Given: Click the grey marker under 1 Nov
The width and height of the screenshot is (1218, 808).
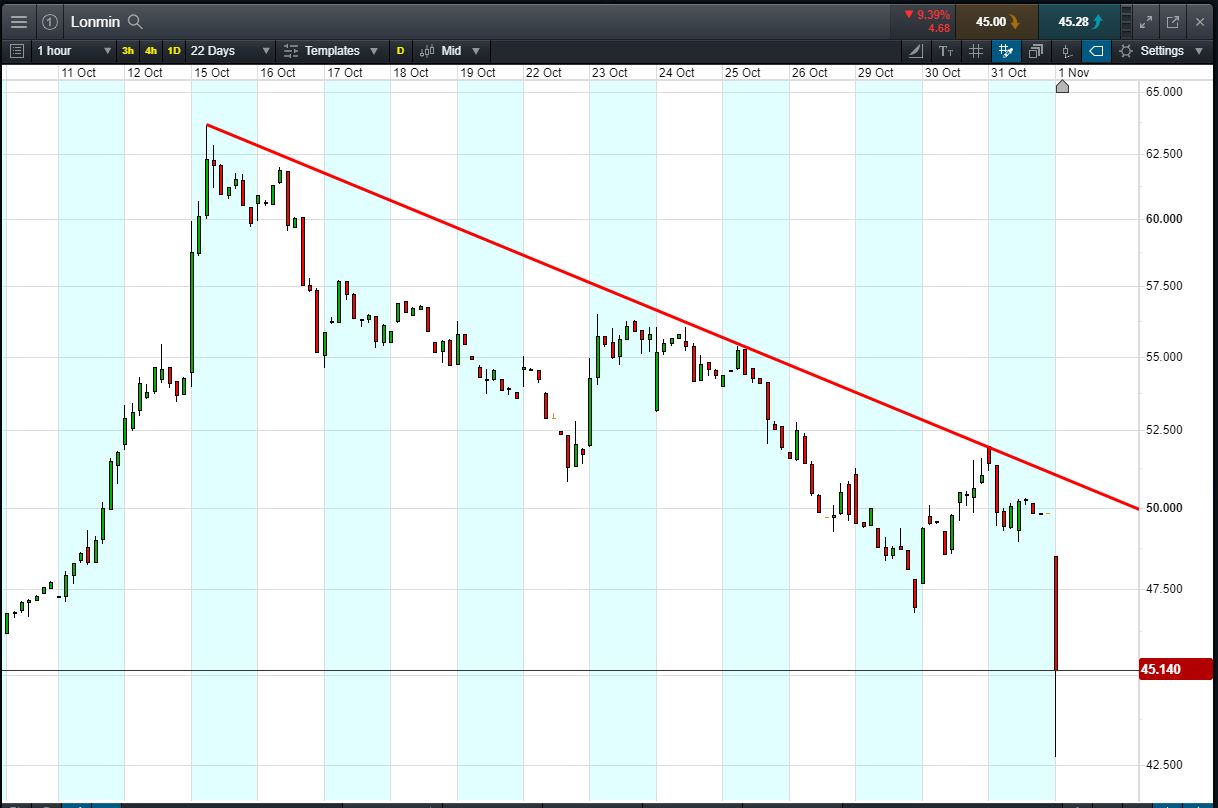Looking at the screenshot, I should [x=1062, y=87].
